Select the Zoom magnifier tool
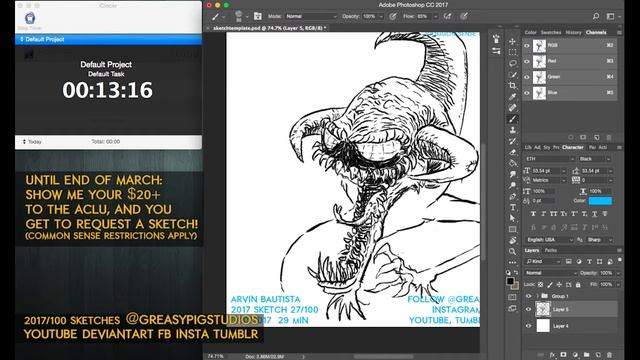 pos(512,251)
